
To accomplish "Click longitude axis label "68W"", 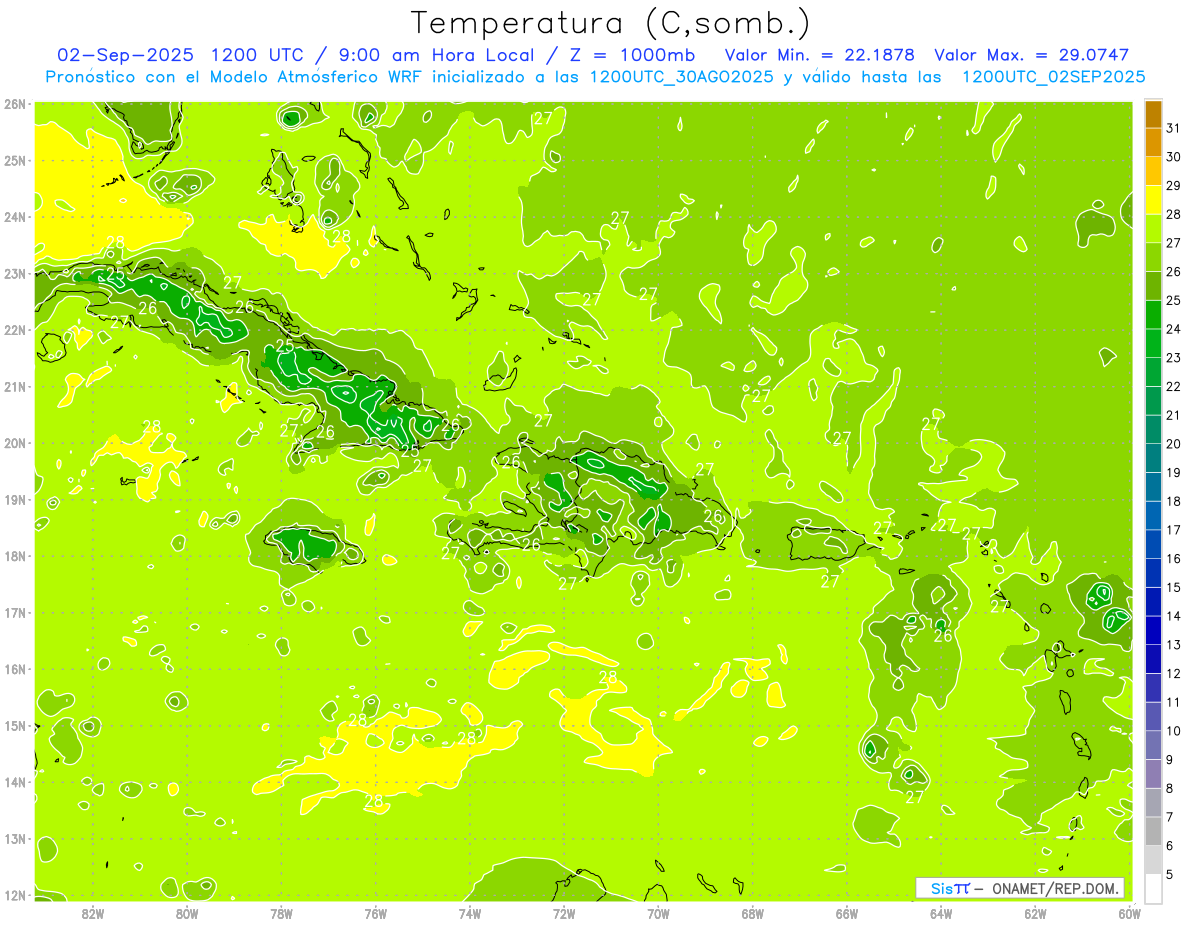I will pos(752,913).
